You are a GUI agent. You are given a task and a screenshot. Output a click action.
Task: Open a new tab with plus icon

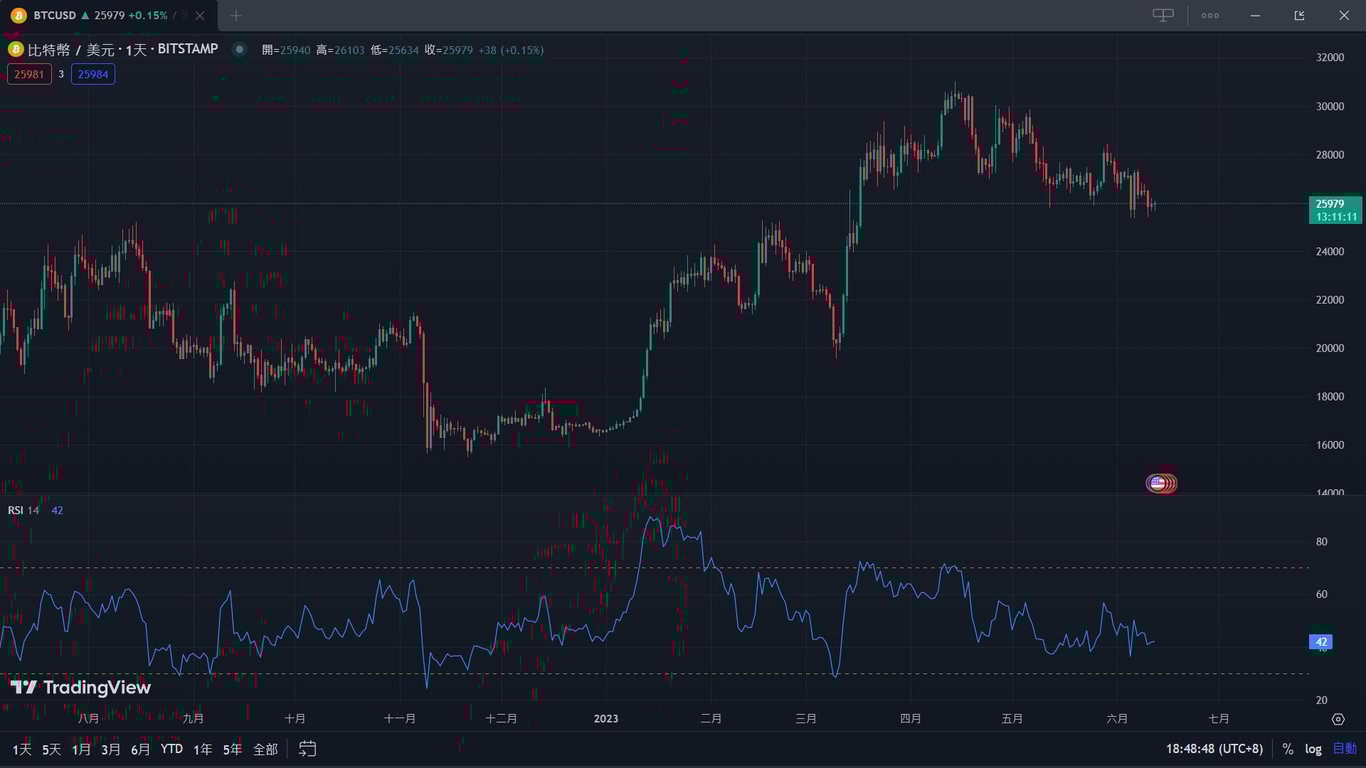[x=236, y=16]
